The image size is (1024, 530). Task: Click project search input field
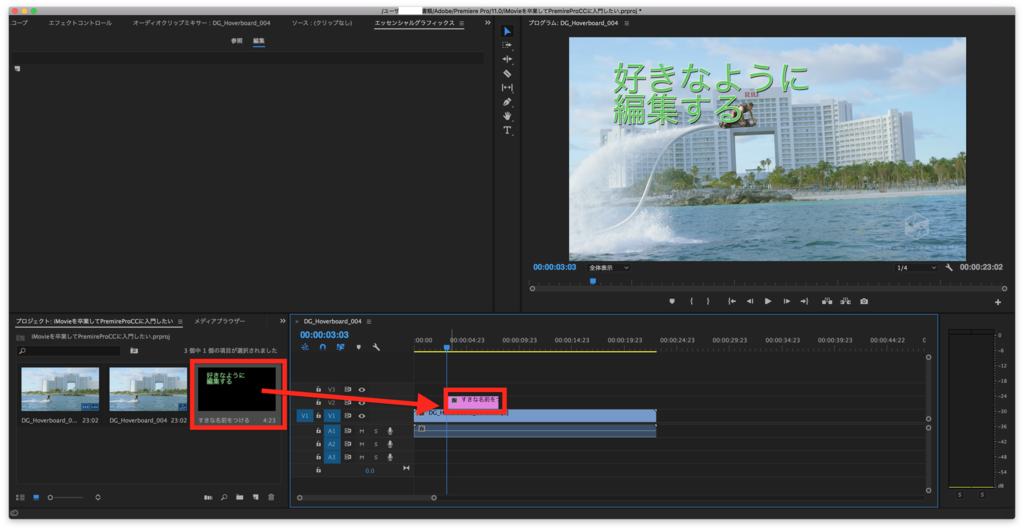click(69, 351)
